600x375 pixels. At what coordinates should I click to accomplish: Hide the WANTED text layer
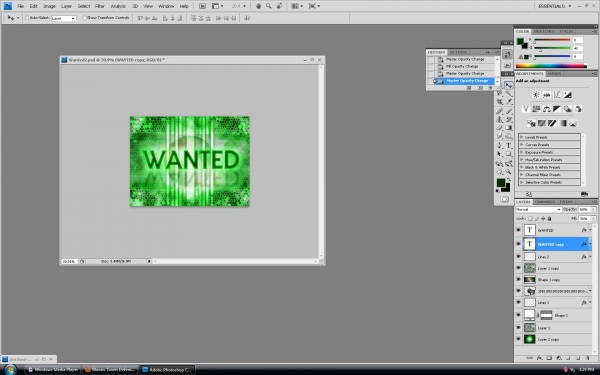pyautogui.click(x=518, y=230)
